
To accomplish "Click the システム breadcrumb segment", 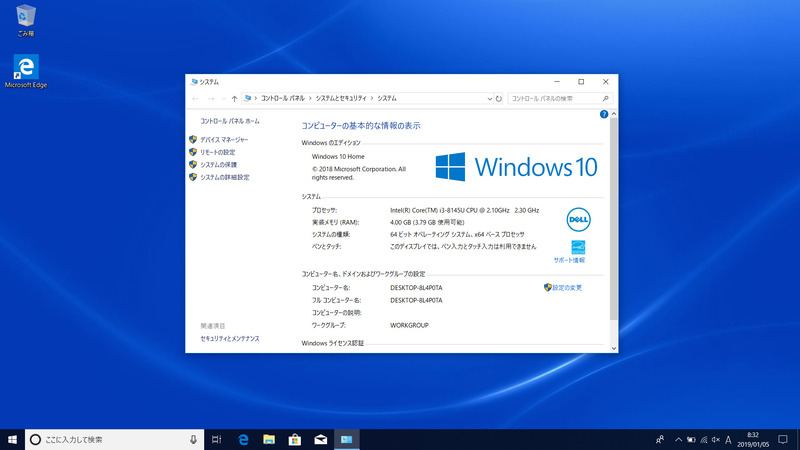I will point(387,98).
